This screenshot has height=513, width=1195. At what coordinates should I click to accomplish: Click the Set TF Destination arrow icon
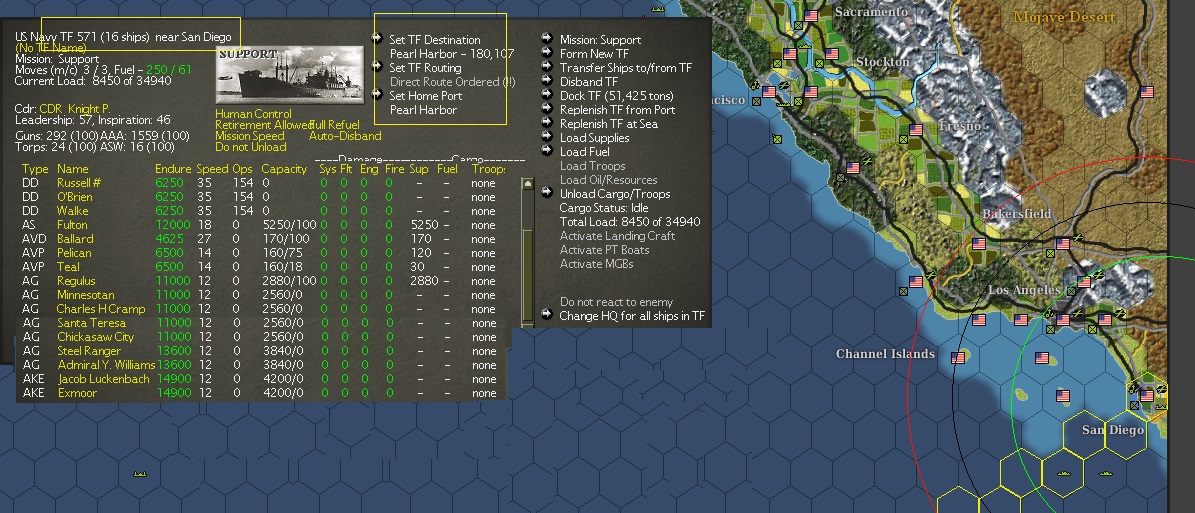376,38
